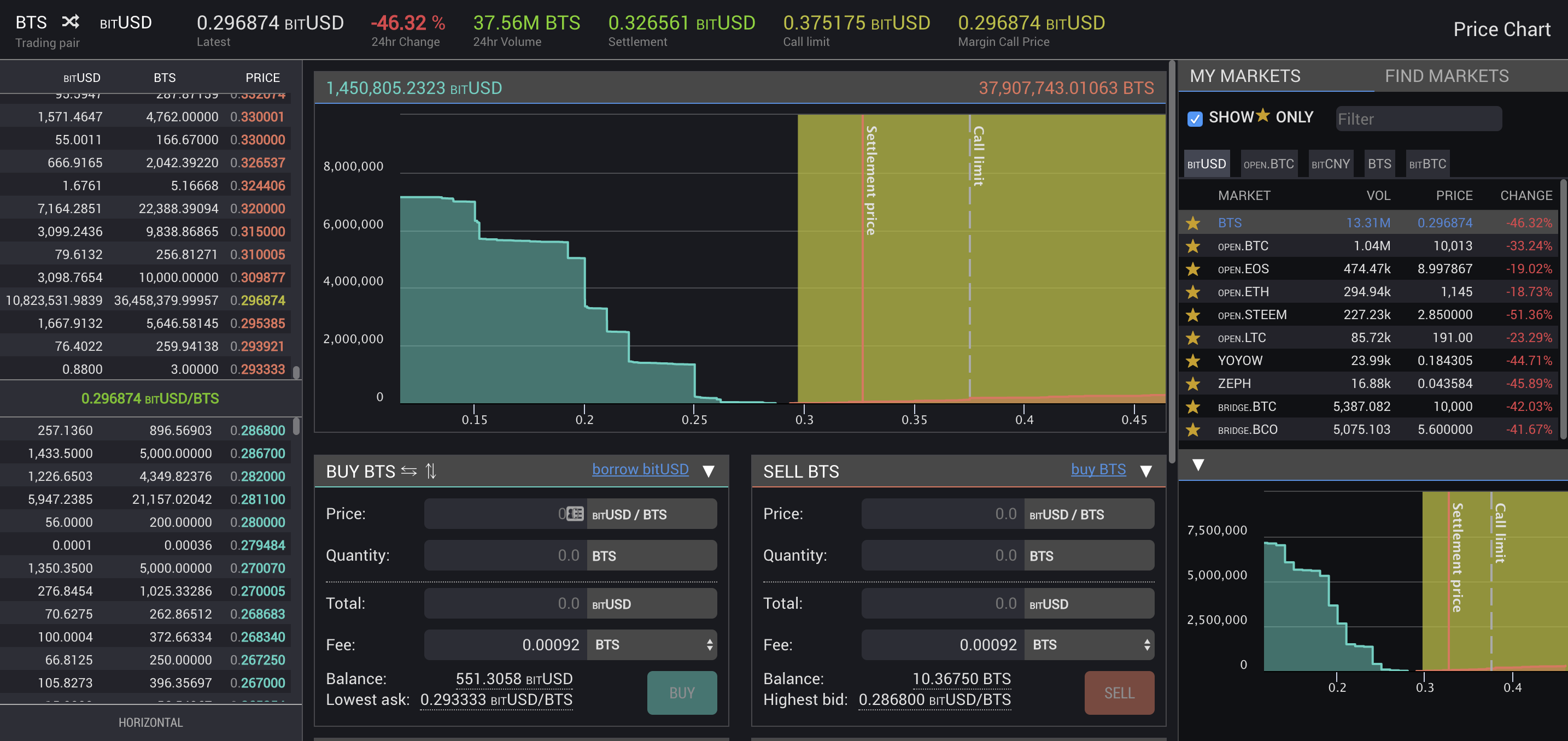Toggle the star for OPEN.BTC market row
This screenshot has width=1568, height=741.
pyautogui.click(x=1193, y=246)
